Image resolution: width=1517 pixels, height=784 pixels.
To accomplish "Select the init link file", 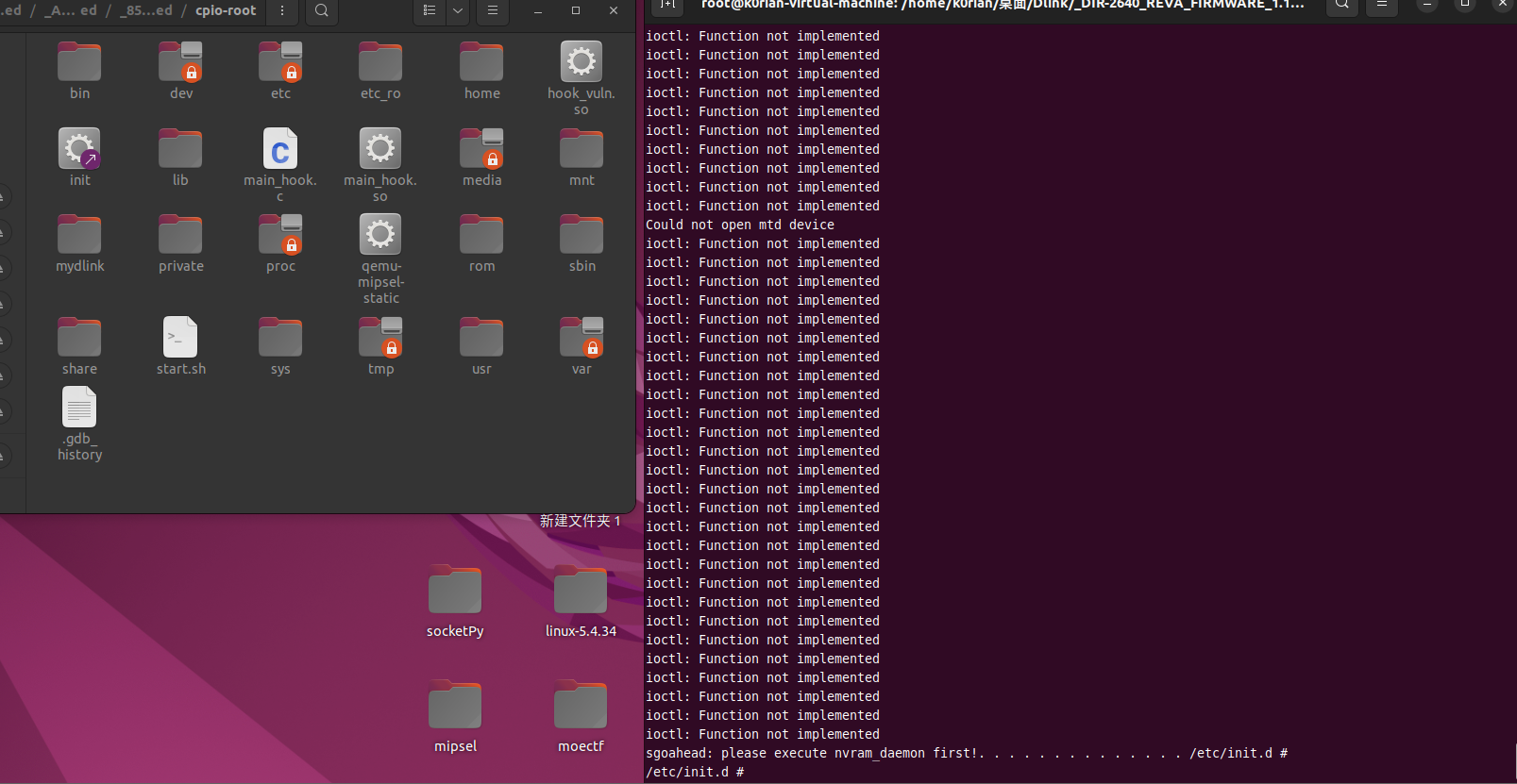I will [x=79, y=157].
